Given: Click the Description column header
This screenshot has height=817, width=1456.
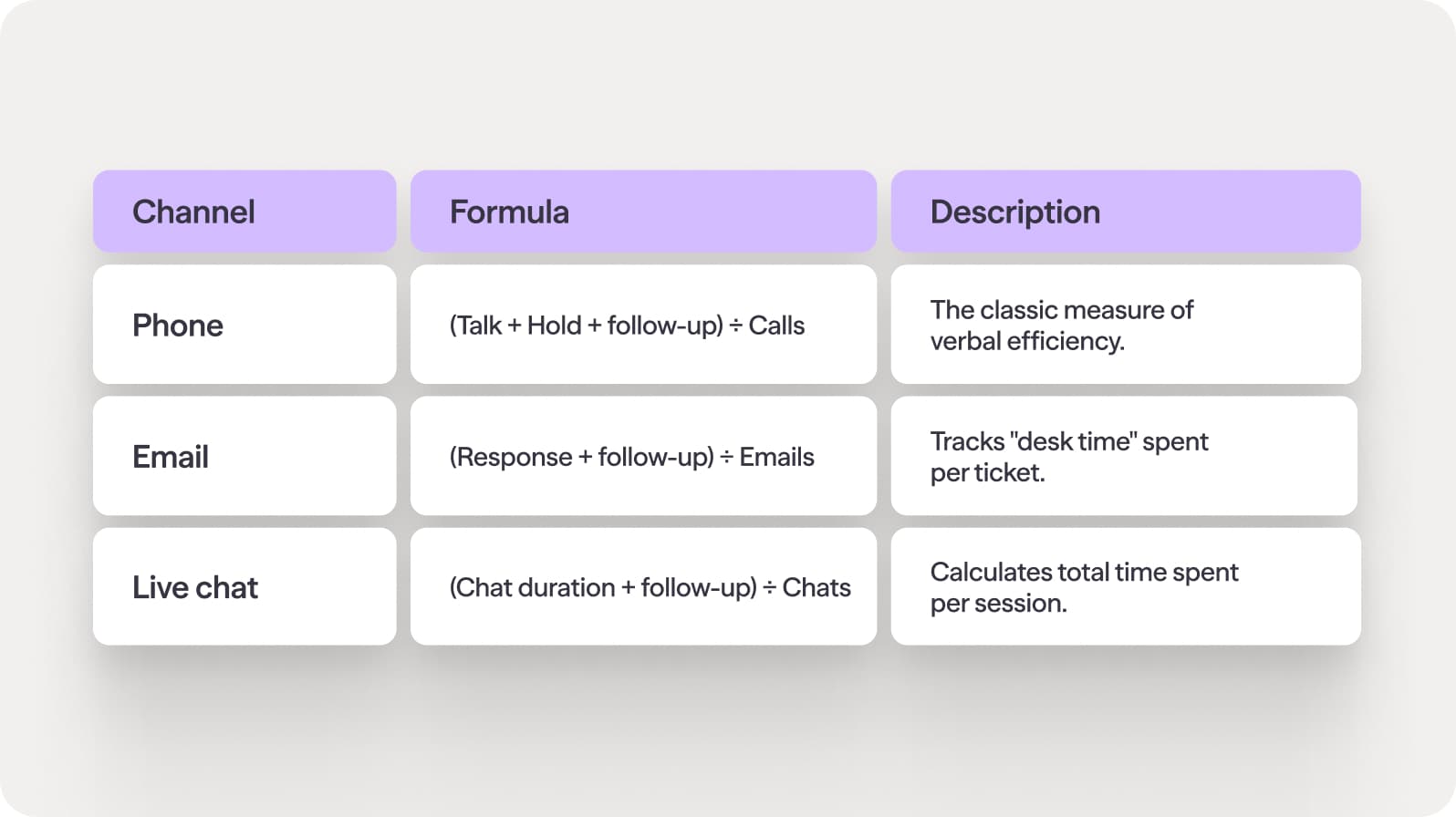Looking at the screenshot, I should (1125, 212).
